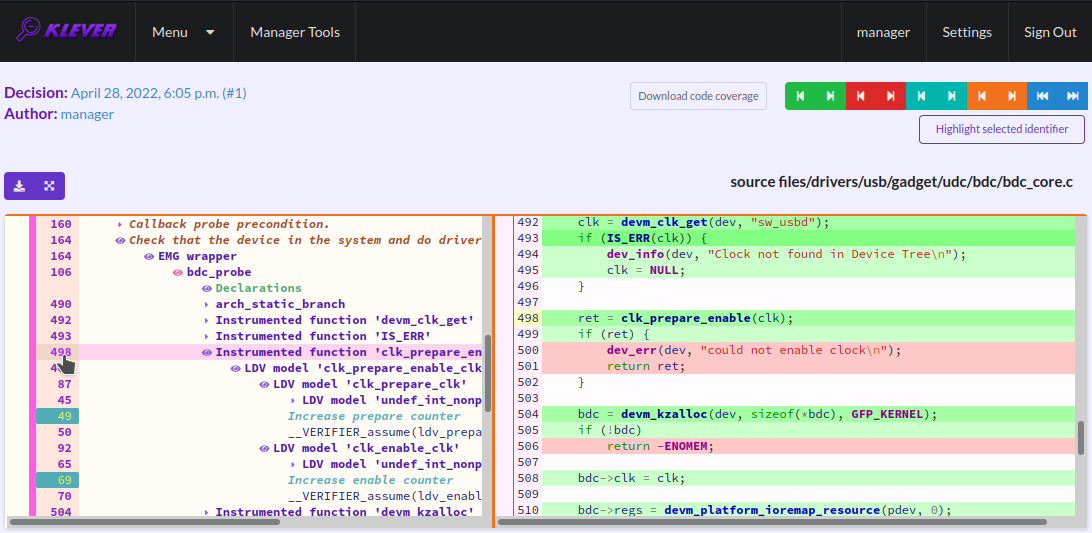Rewind to first item with blue button
1092x533 pixels.
click(1043, 96)
